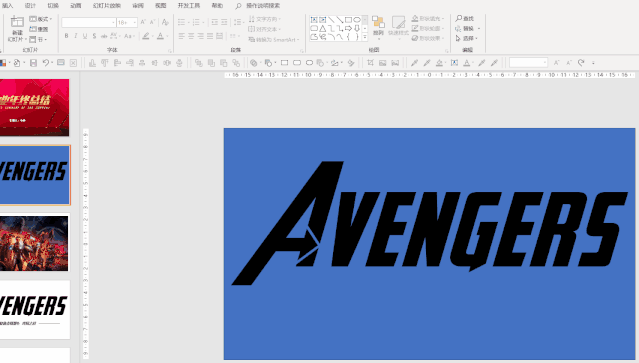This screenshot has height=363, width=639.
Task: Click the Replace (替换) button
Action: pyautogui.click(x=467, y=29)
